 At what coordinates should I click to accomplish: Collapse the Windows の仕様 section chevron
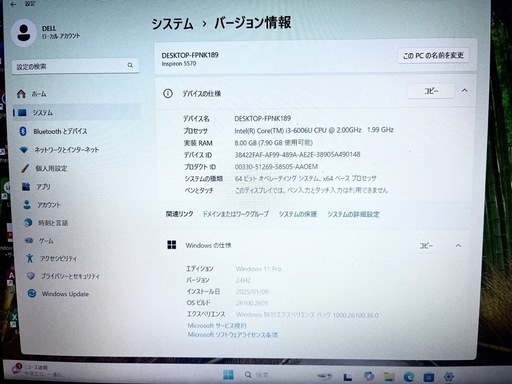point(458,246)
